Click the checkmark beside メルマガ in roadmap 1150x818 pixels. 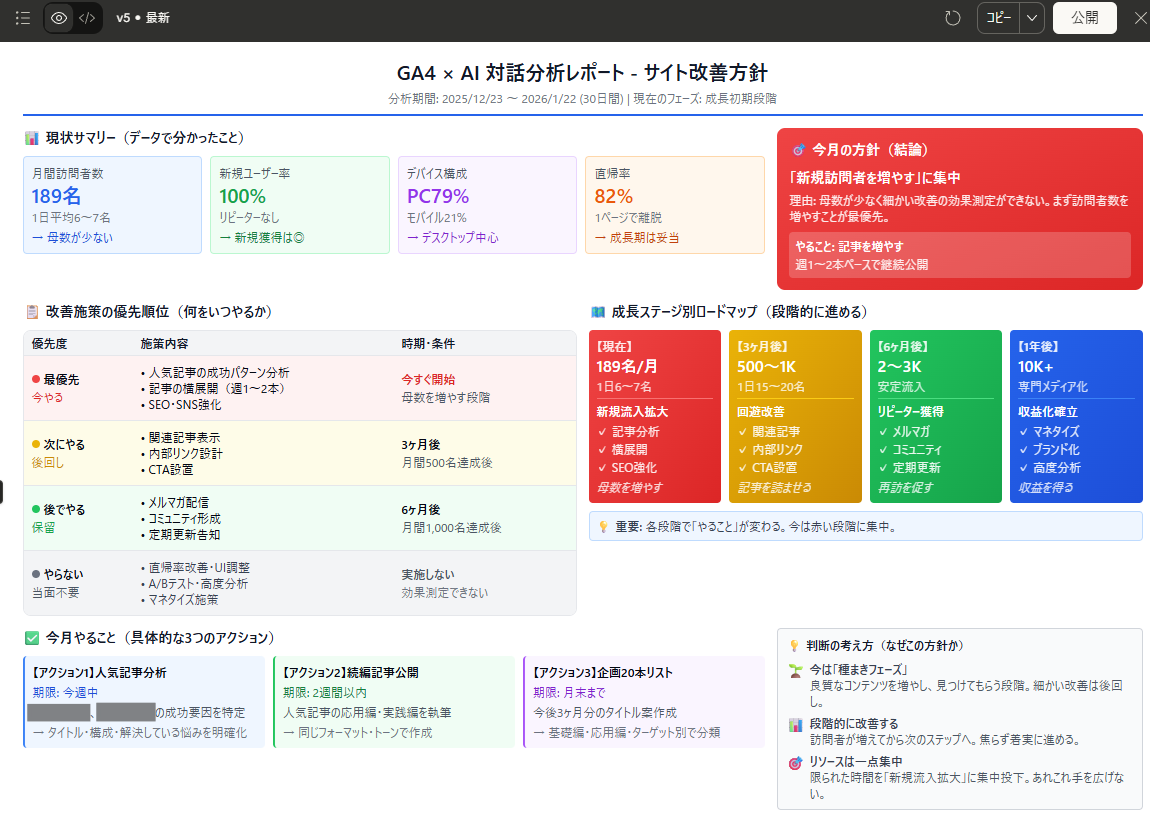883,432
